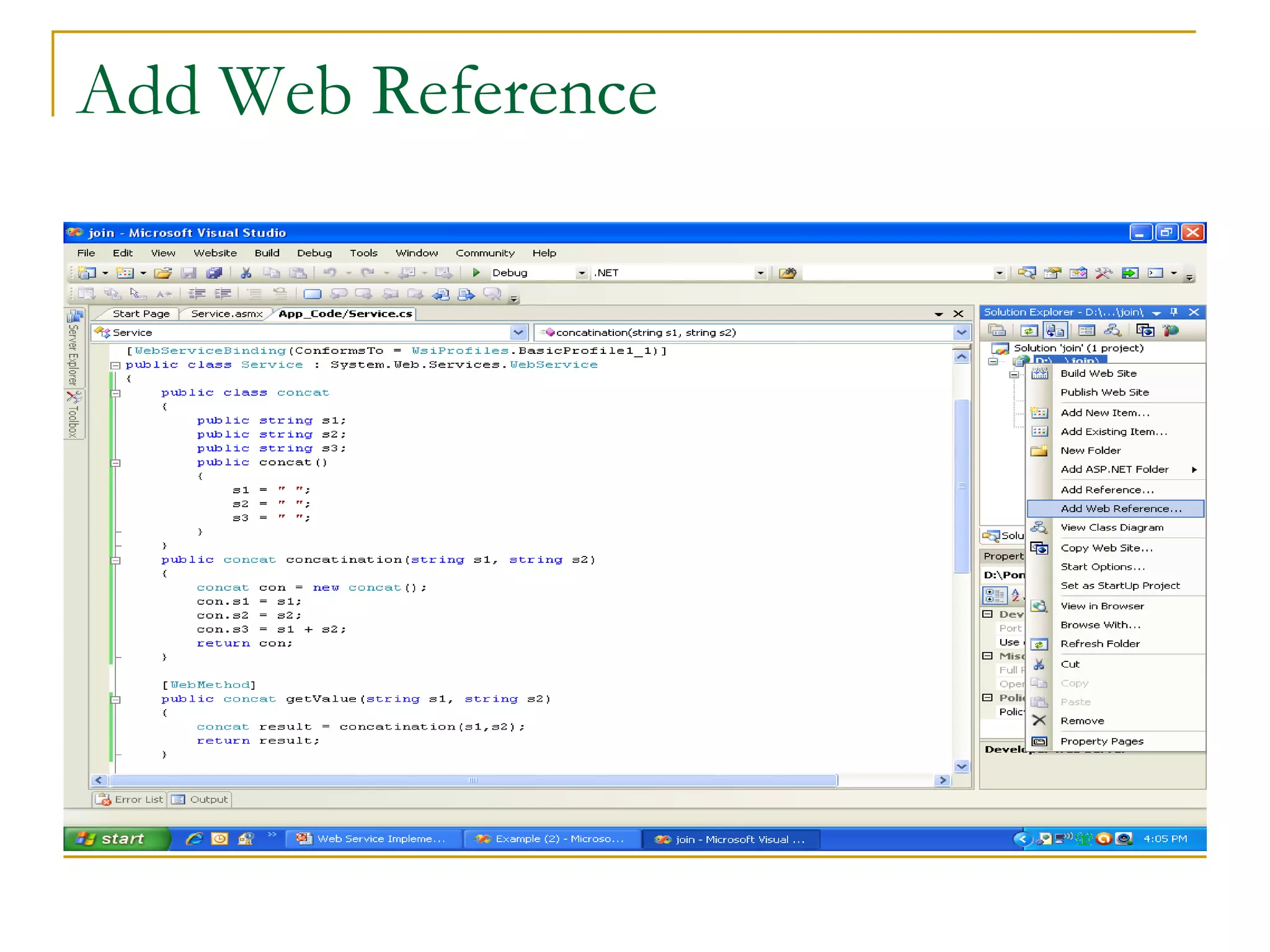
Task: Launch Internet Explorer from quick launch
Action: click(194, 839)
